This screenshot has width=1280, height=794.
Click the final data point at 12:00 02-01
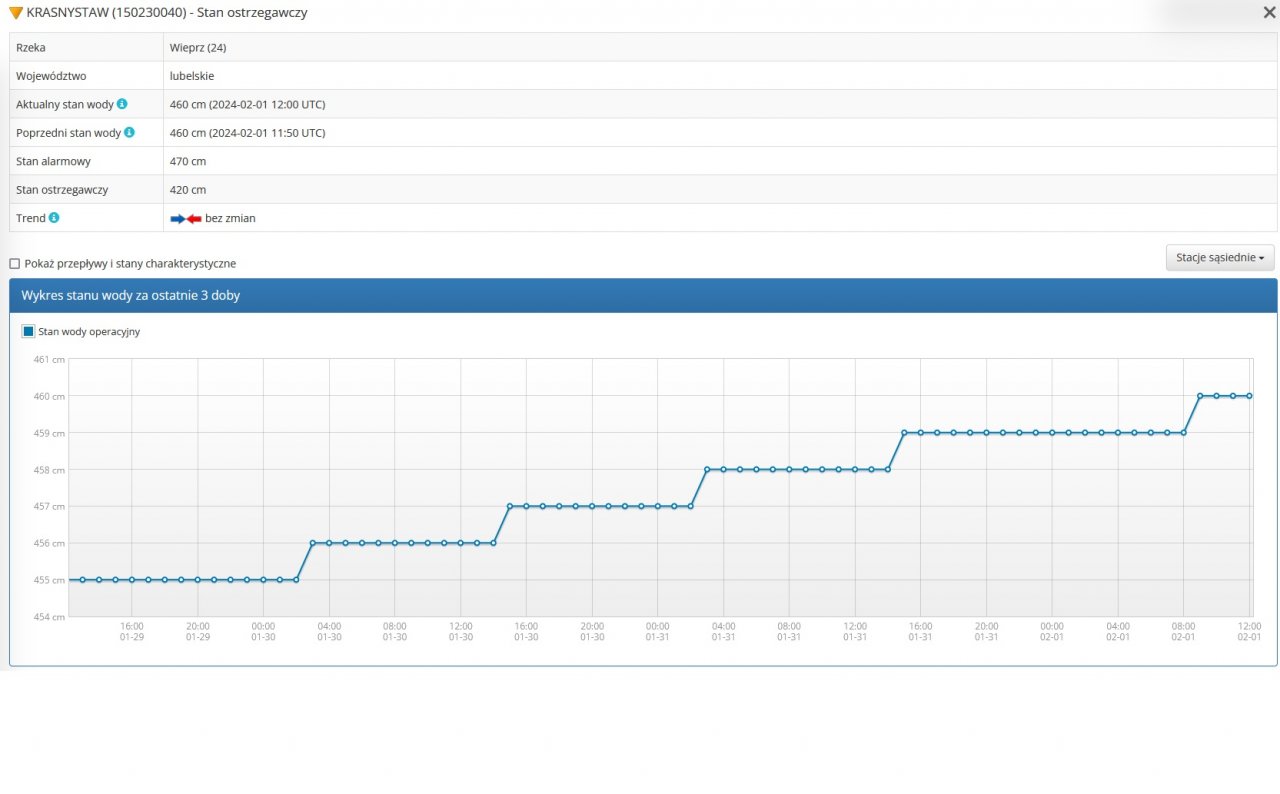click(x=1249, y=396)
